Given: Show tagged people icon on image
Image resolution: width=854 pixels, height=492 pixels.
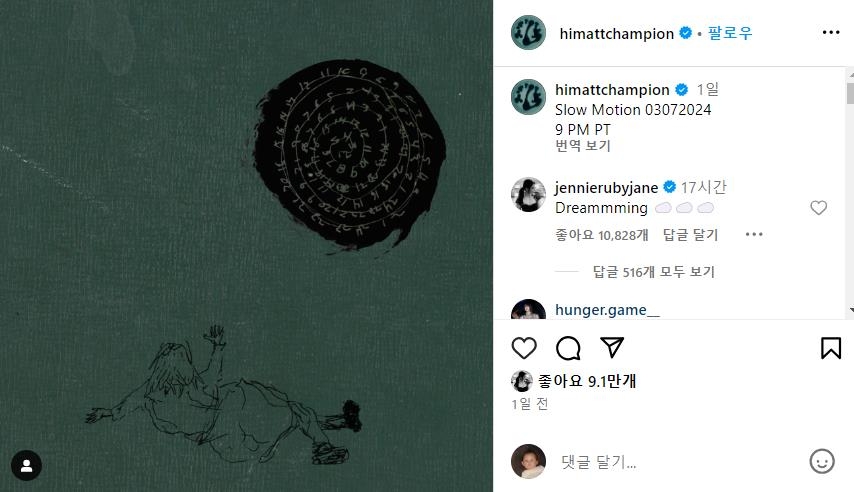Looking at the screenshot, I should (26, 465).
